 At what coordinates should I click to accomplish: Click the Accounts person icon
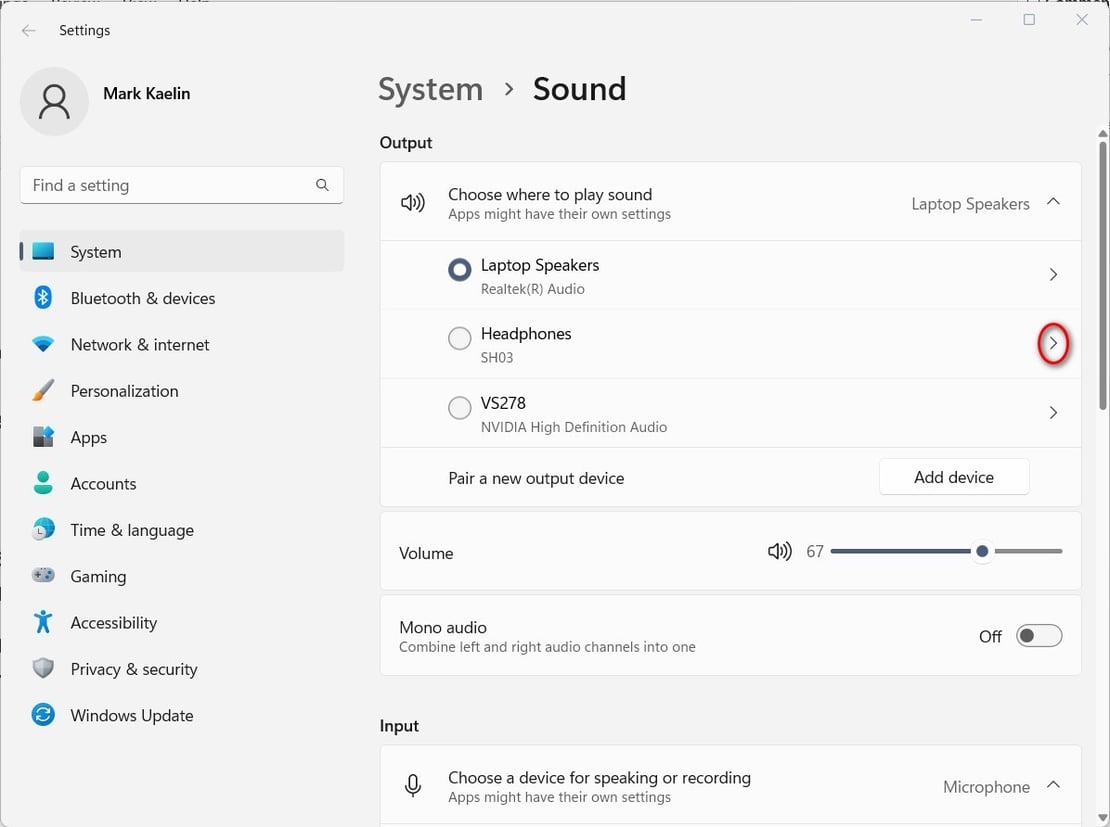[43, 483]
